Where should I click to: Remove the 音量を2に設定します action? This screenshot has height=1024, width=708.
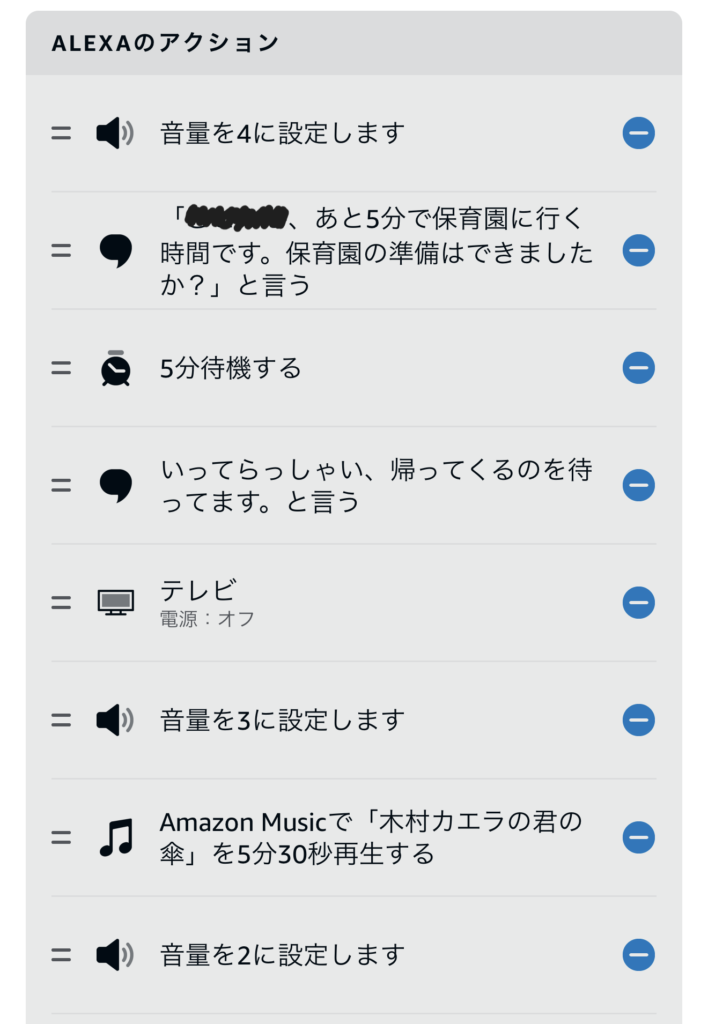[x=638, y=955]
